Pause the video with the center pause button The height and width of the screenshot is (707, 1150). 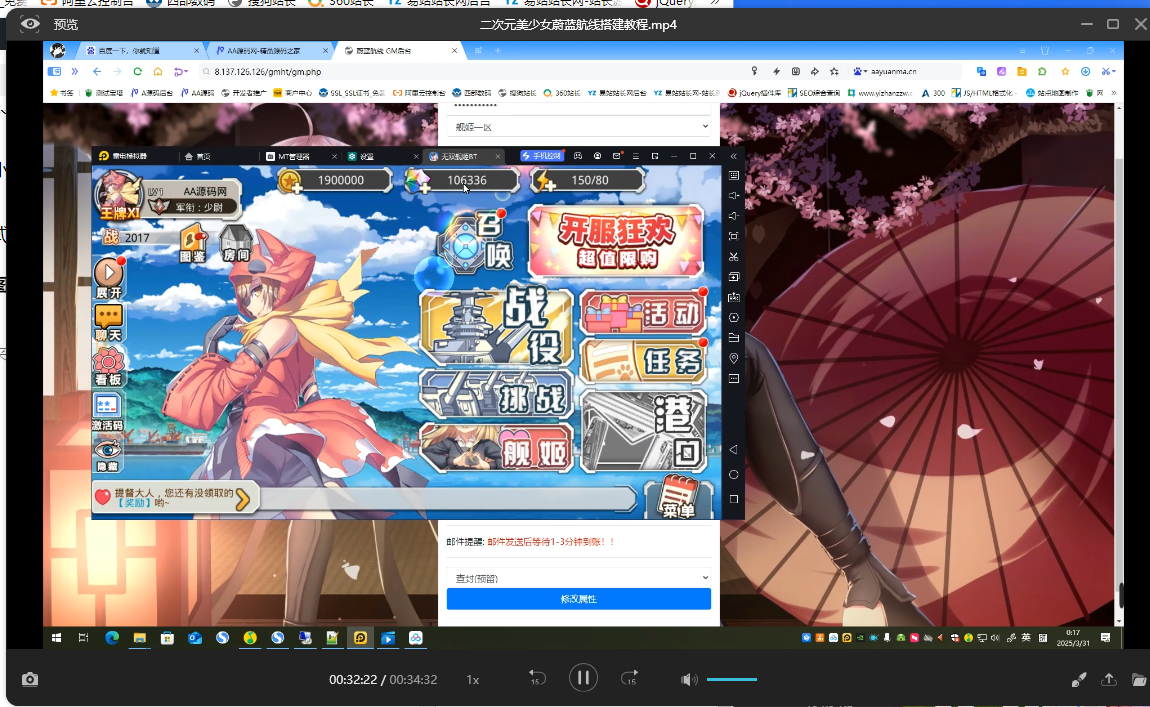(583, 678)
